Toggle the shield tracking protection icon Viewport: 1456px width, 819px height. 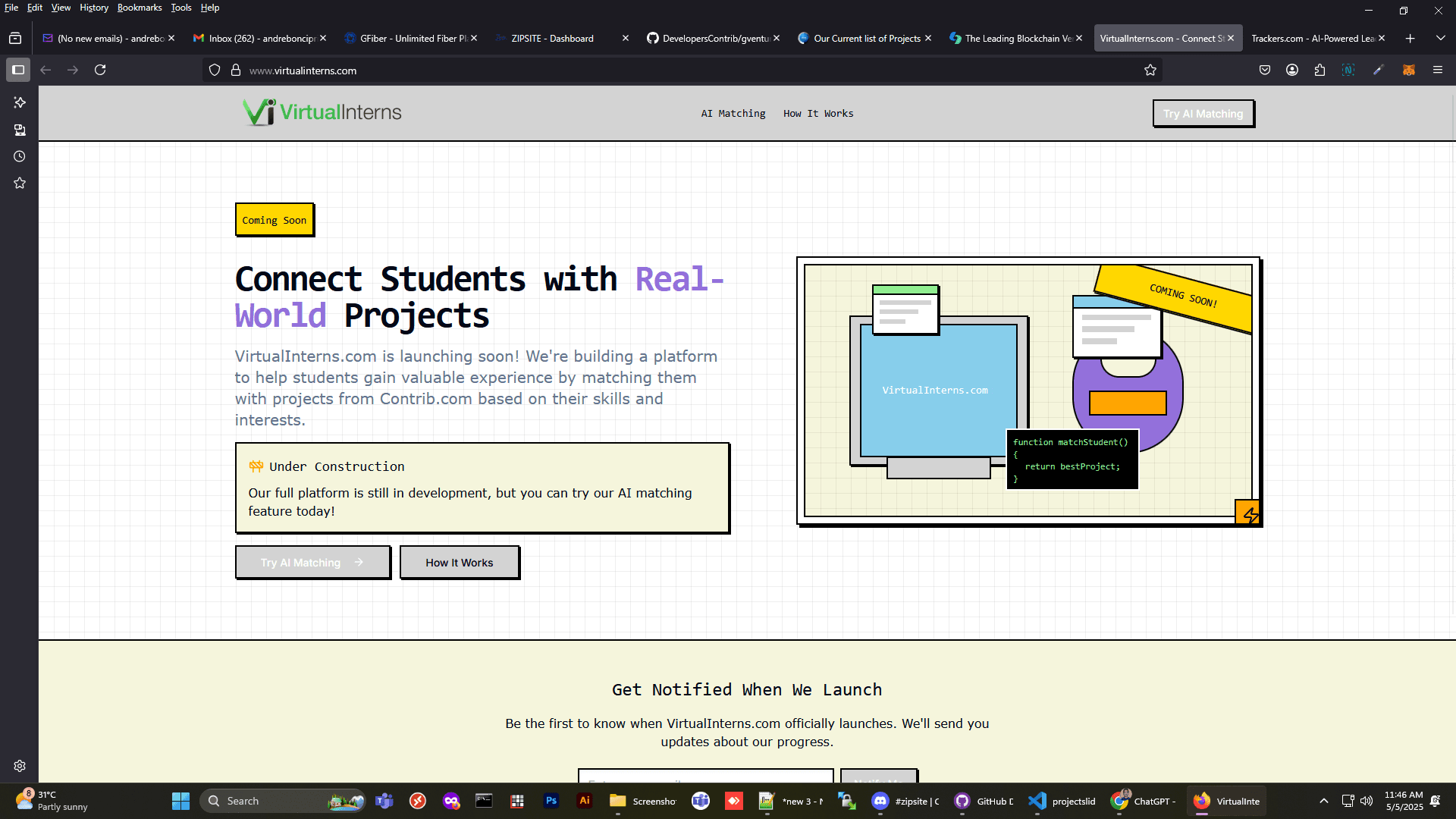(215, 69)
